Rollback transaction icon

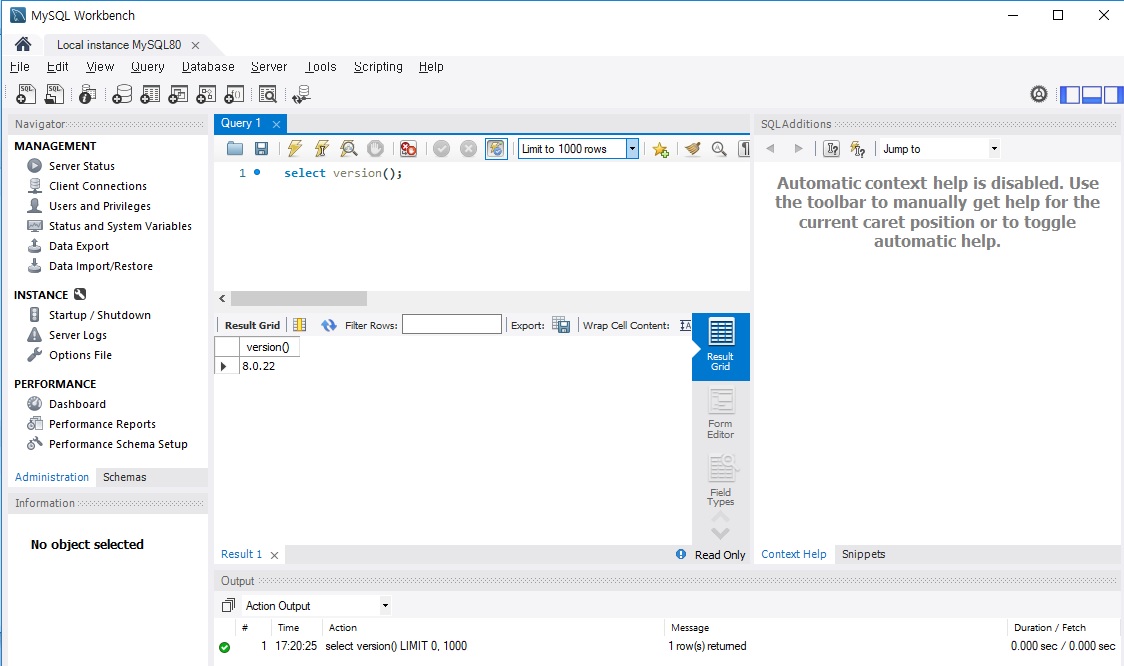(468, 148)
